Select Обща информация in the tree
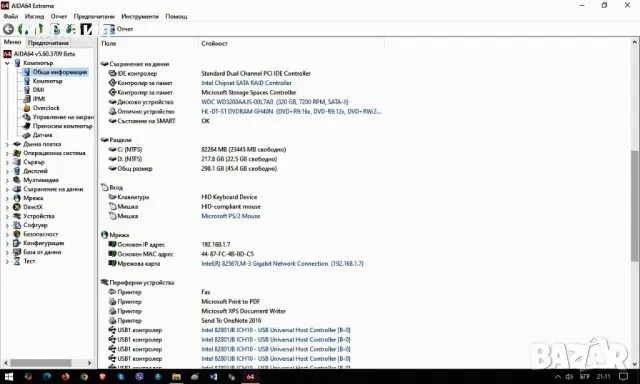Screen dimensions: 640x384 pos(60,72)
